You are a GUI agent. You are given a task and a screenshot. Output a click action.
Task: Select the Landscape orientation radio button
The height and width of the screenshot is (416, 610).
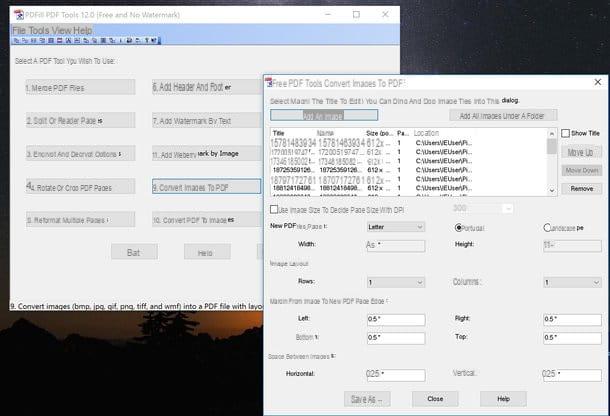[547, 228]
